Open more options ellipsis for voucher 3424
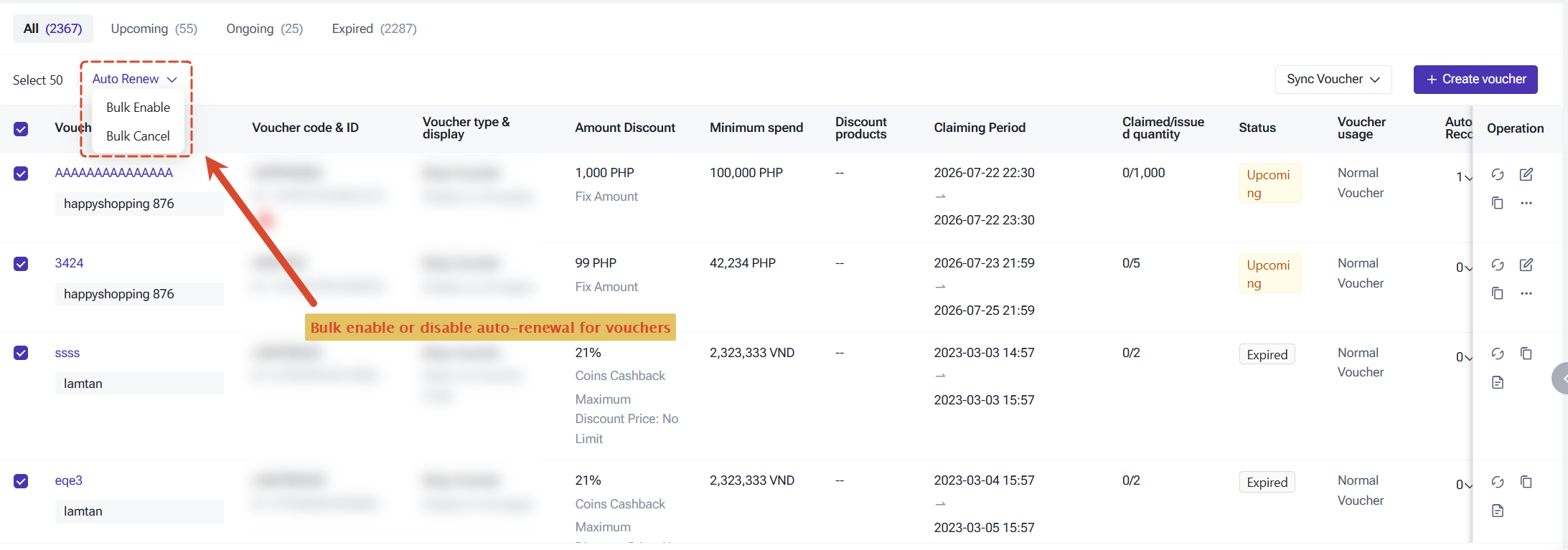 pyautogui.click(x=1526, y=293)
